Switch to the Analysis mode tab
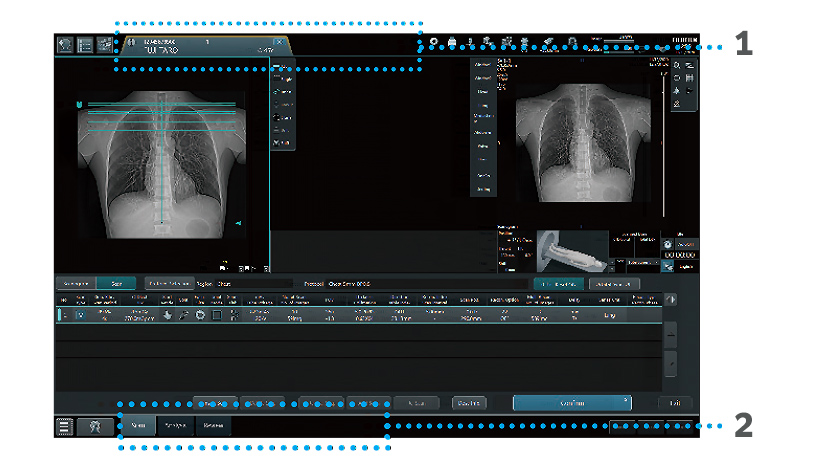 pos(175,426)
